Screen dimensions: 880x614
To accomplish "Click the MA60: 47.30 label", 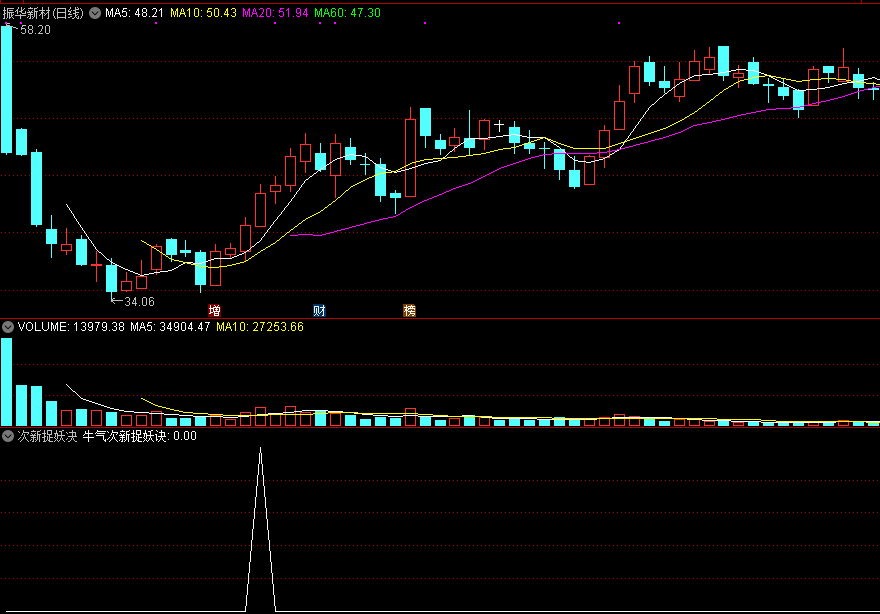I will (x=347, y=13).
